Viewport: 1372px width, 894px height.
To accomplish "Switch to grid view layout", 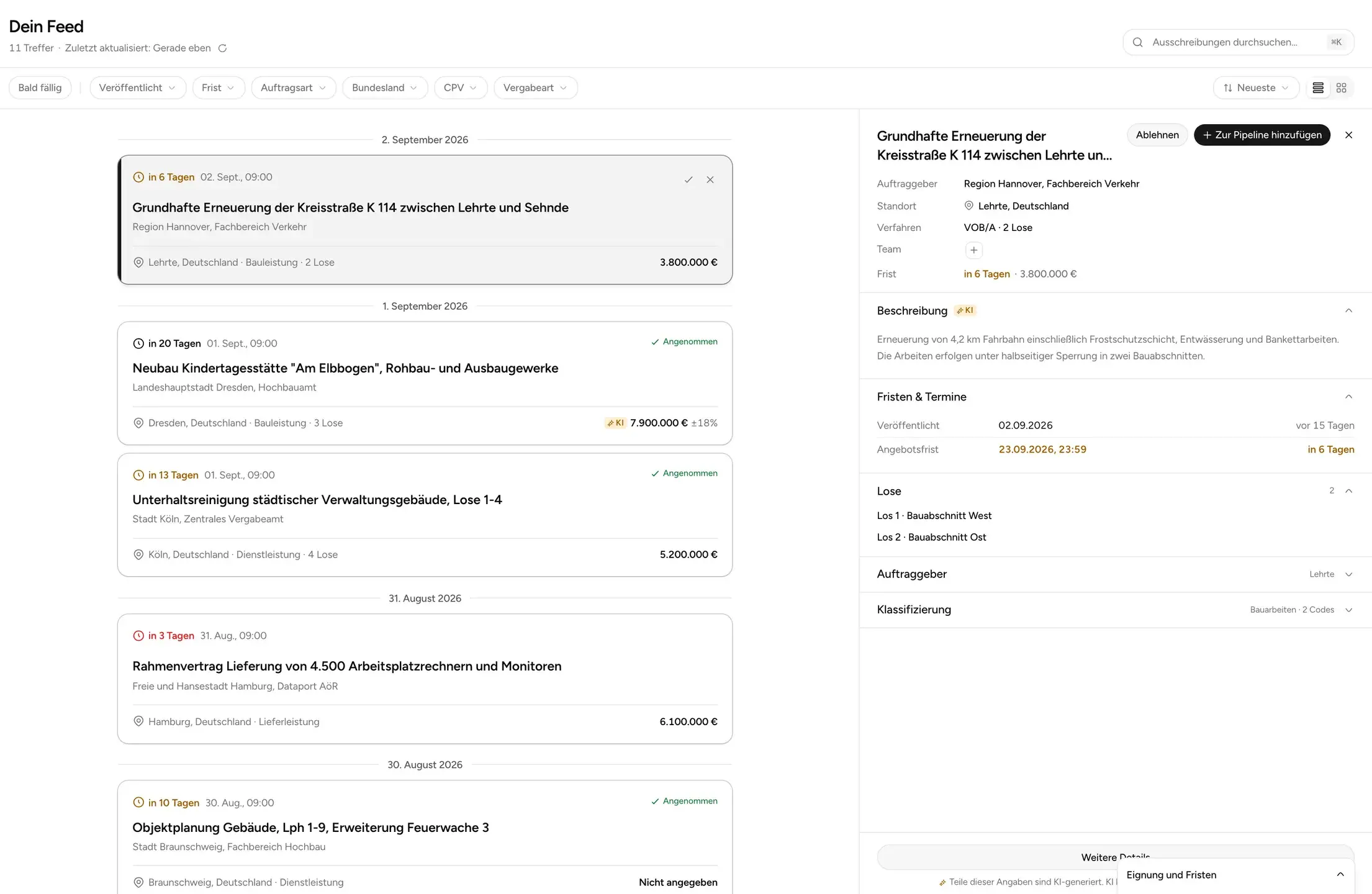I will click(1342, 88).
